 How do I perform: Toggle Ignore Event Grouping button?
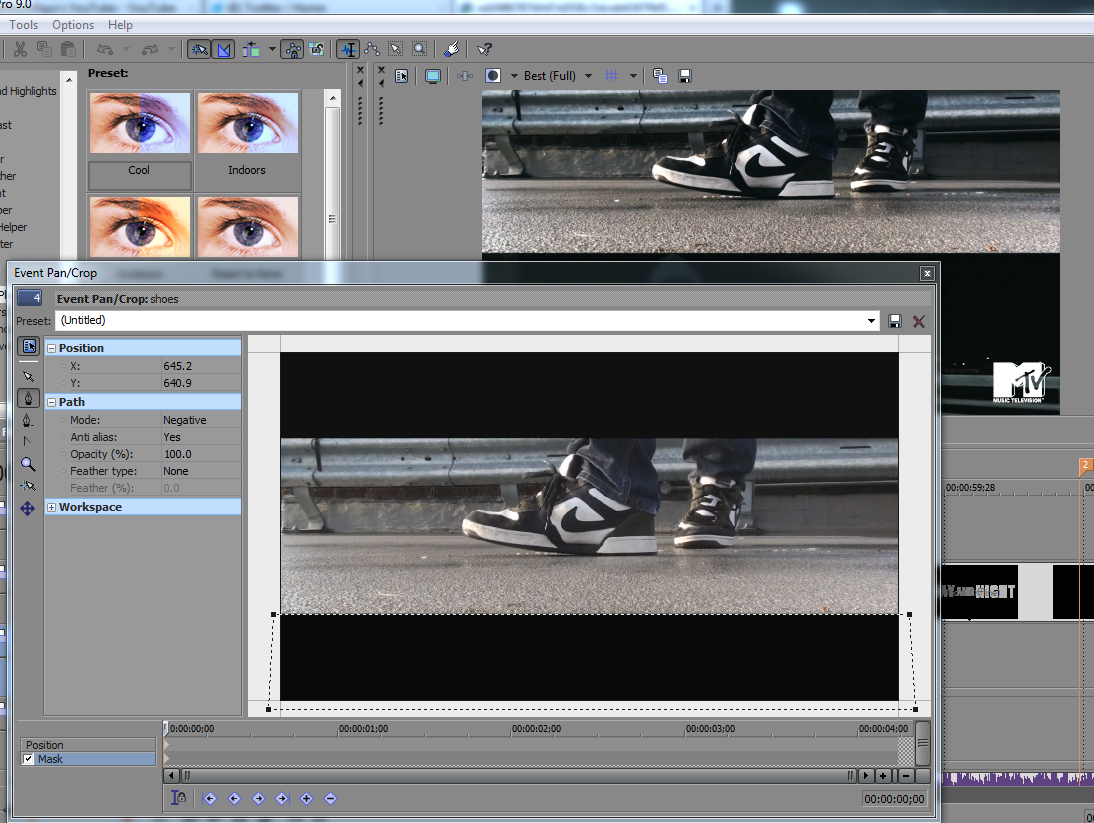pos(317,50)
